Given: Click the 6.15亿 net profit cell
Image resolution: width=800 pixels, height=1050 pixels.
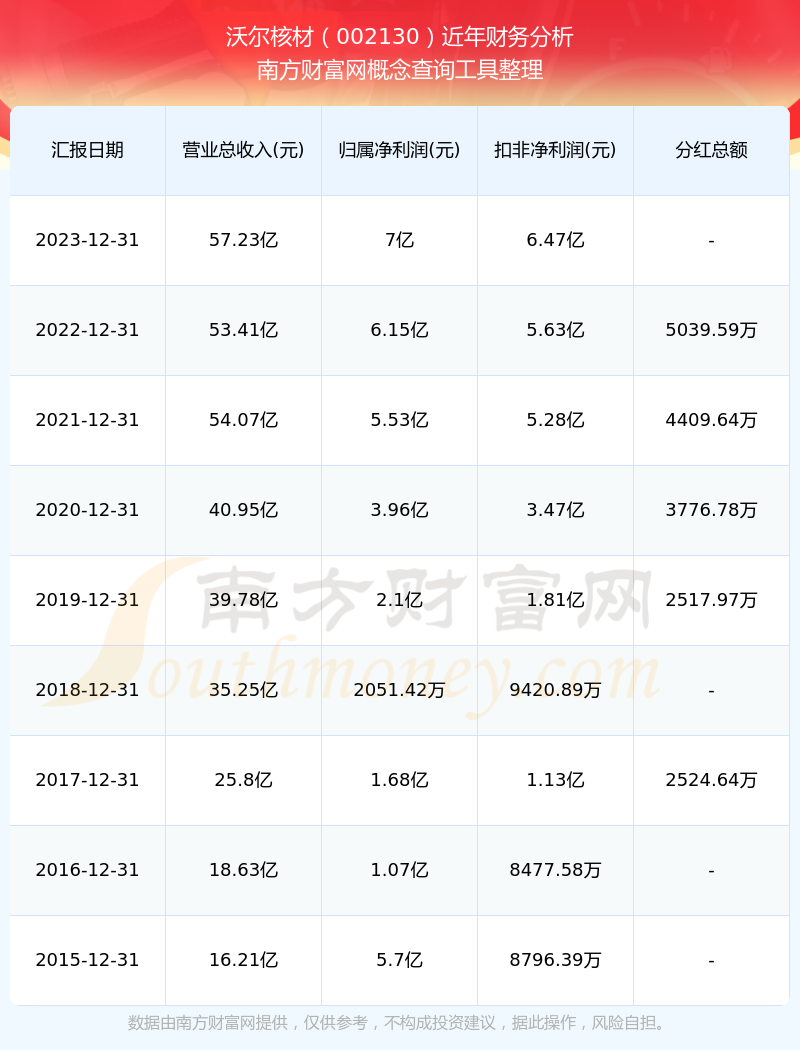Looking at the screenshot, I should [400, 330].
